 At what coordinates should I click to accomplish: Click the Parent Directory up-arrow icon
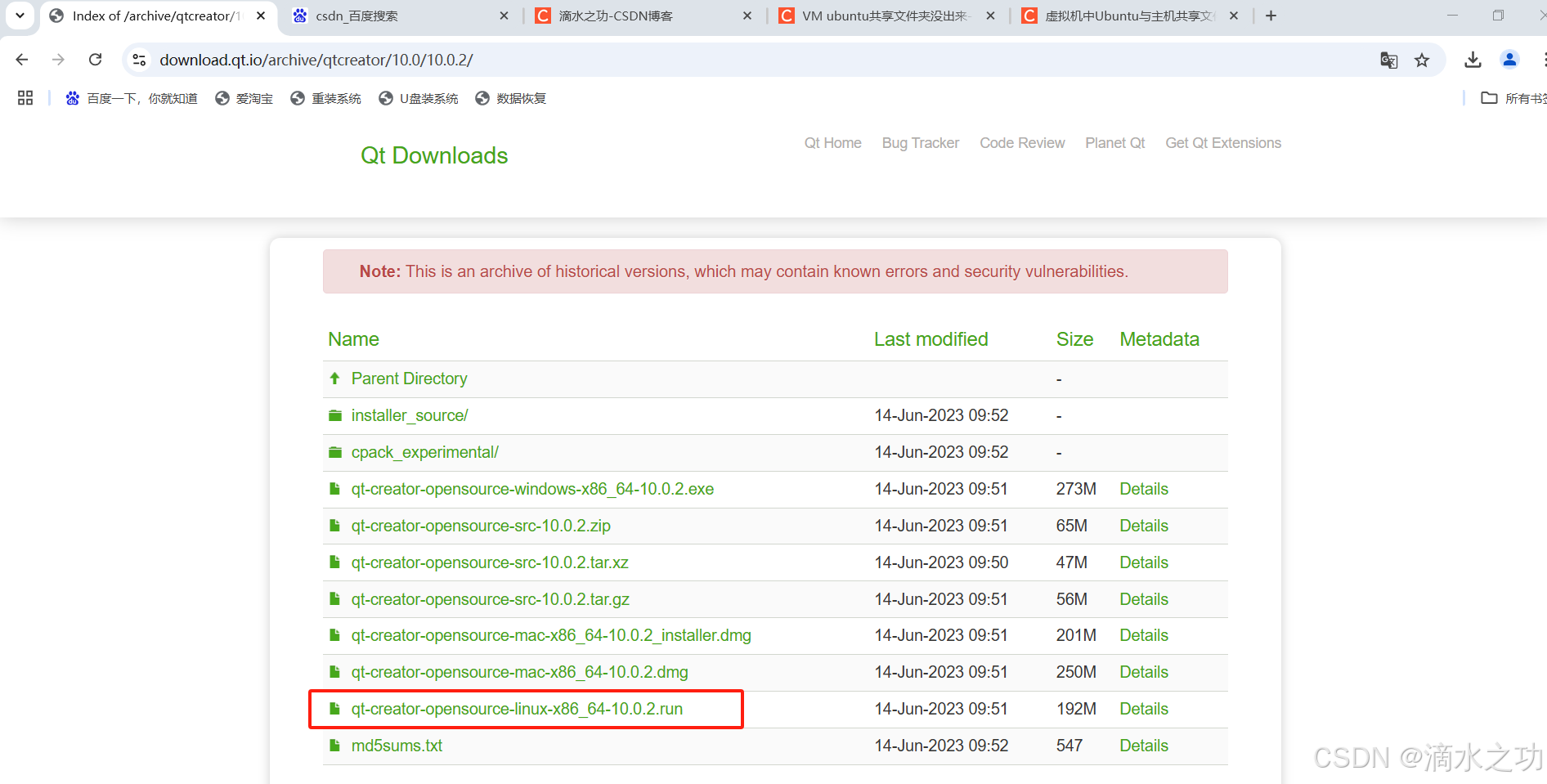coord(334,378)
